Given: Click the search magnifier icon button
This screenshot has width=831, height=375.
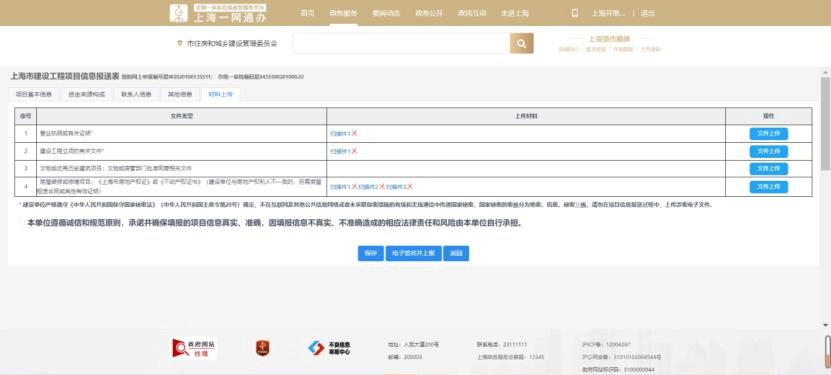Looking at the screenshot, I should 521,43.
